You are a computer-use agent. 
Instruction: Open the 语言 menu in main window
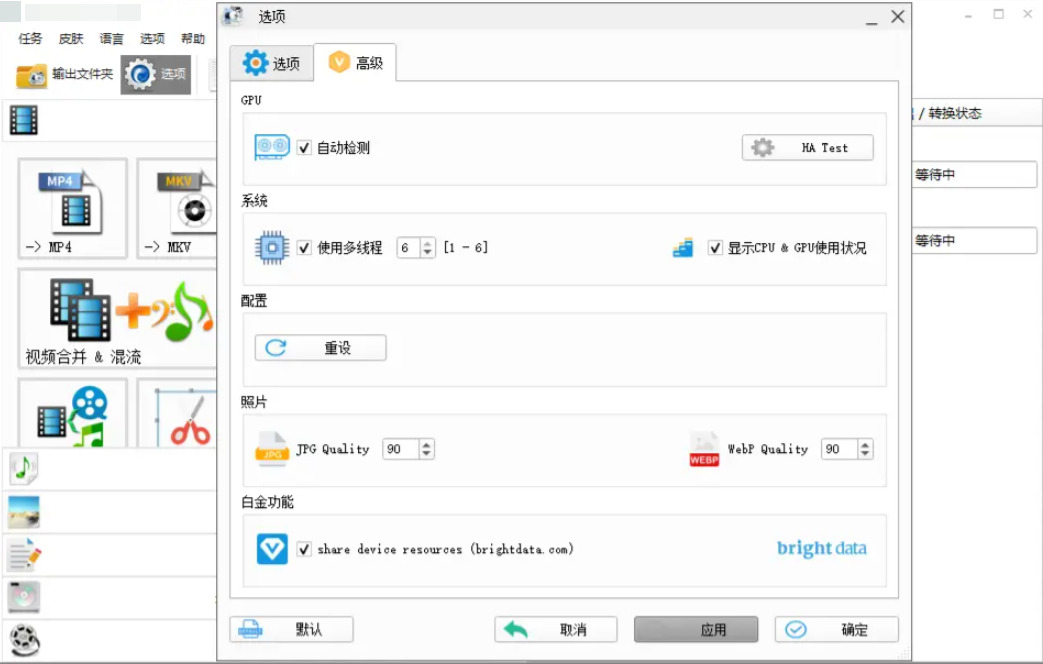click(x=112, y=39)
